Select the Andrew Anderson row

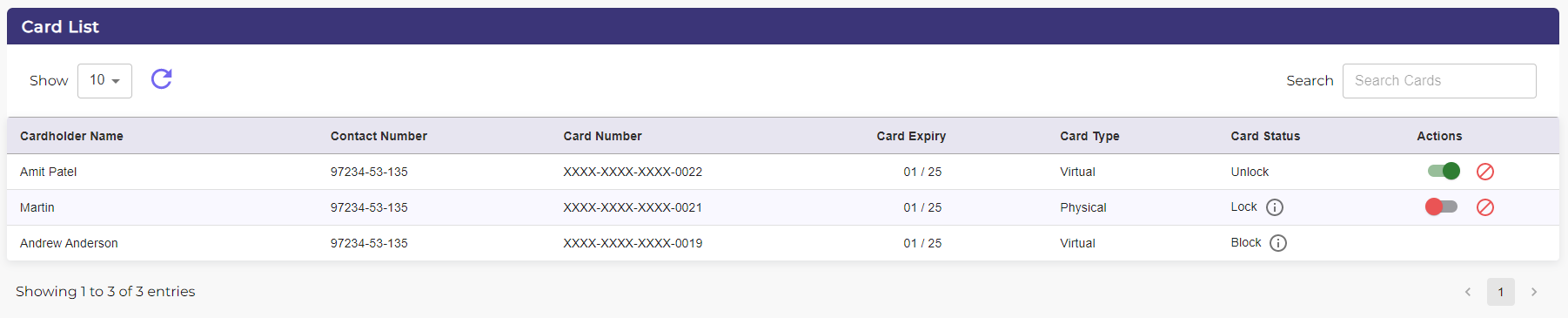(x=783, y=243)
